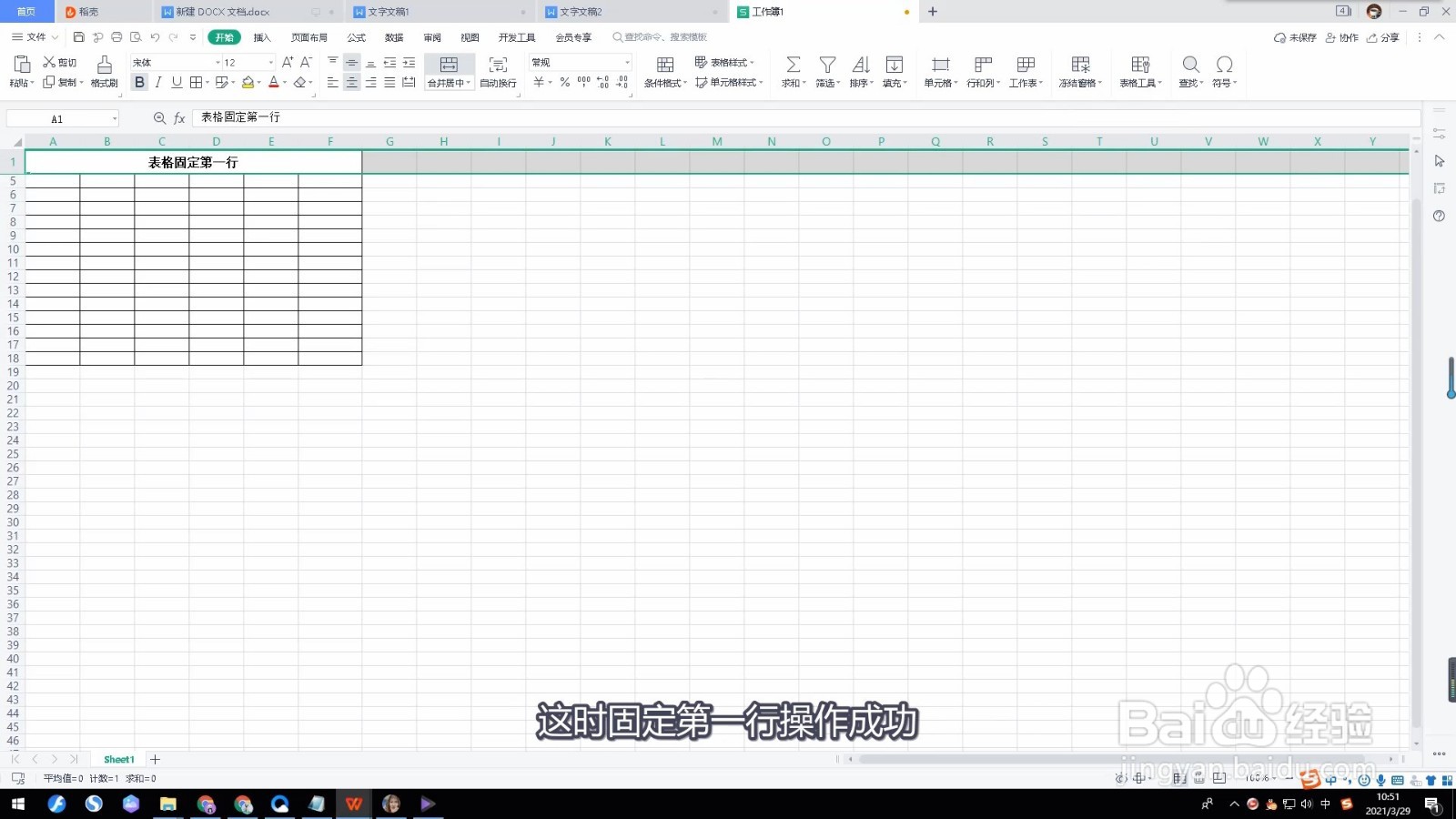This screenshot has width=1456, height=819.
Task: Click the Freeze Panes (冻结窗格) icon
Action: pos(1080,65)
